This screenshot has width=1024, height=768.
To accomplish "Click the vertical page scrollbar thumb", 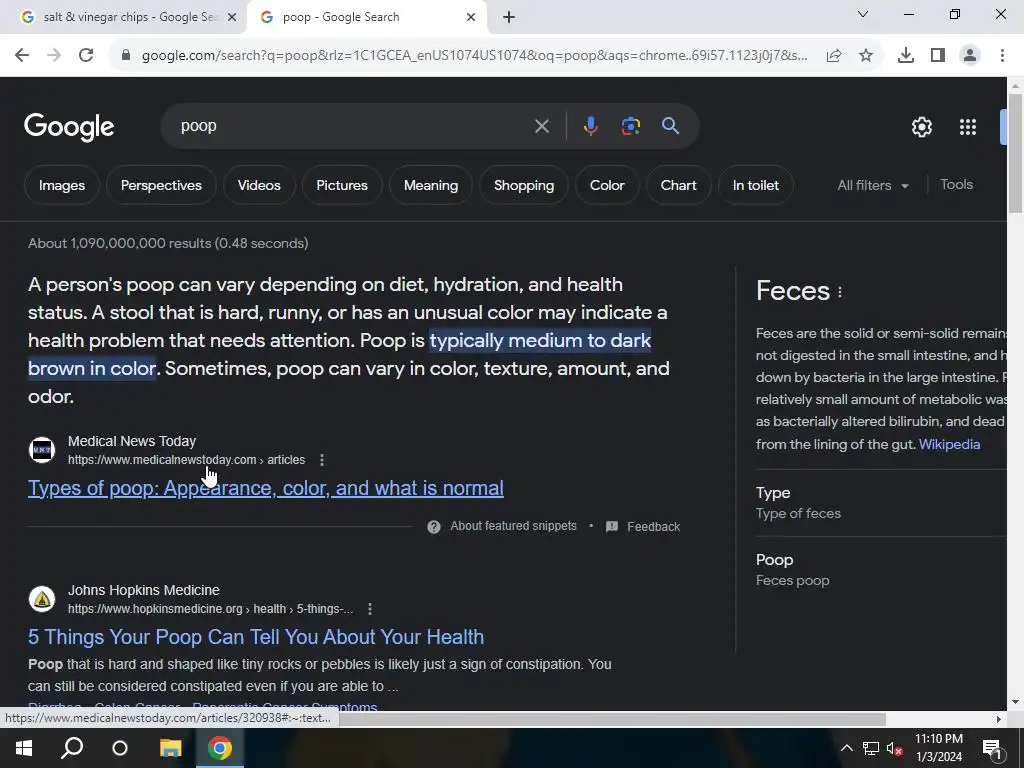I will pos(1015,153).
